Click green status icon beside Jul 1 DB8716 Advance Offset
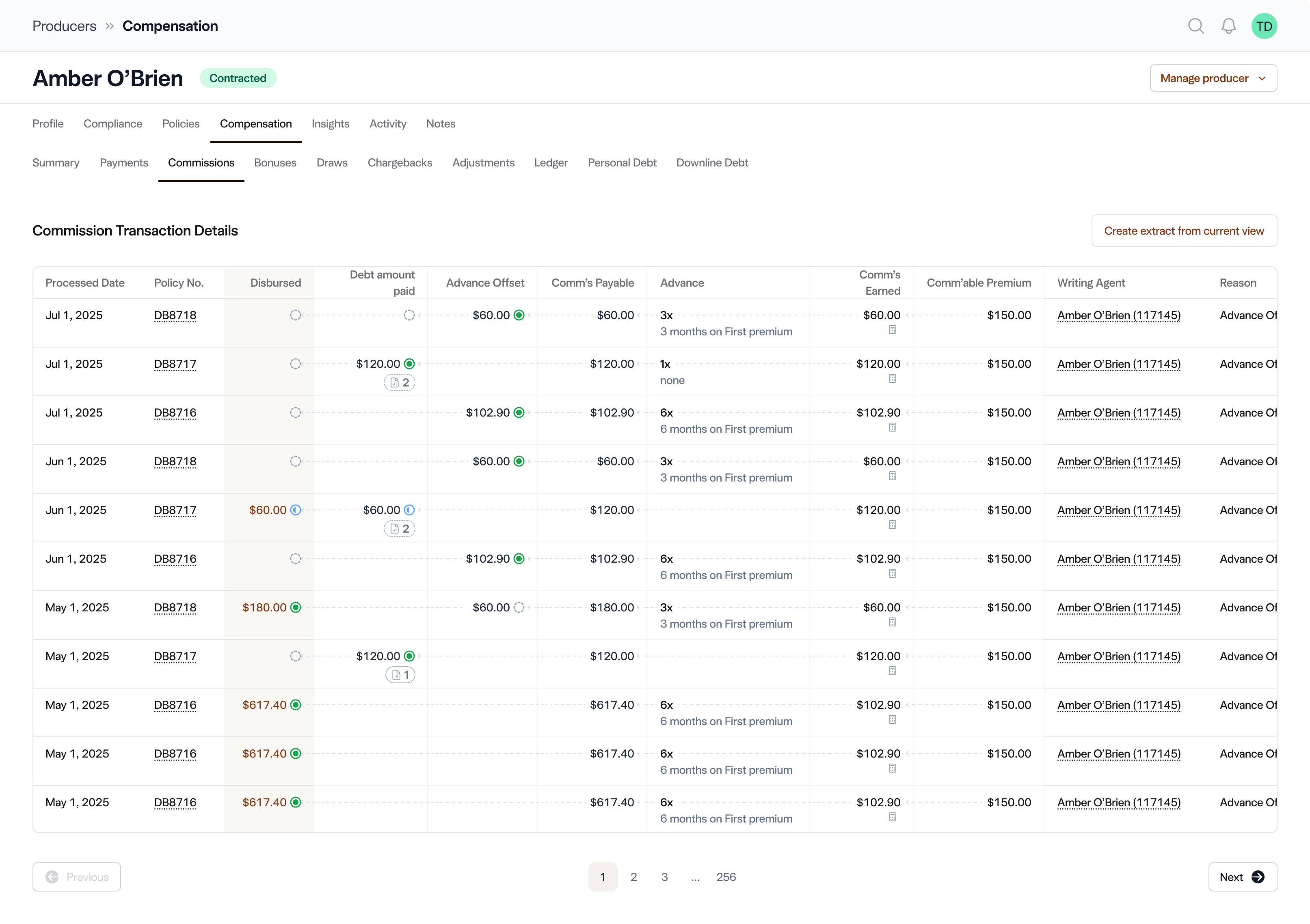Screen dimensions: 1310x924 (519, 413)
